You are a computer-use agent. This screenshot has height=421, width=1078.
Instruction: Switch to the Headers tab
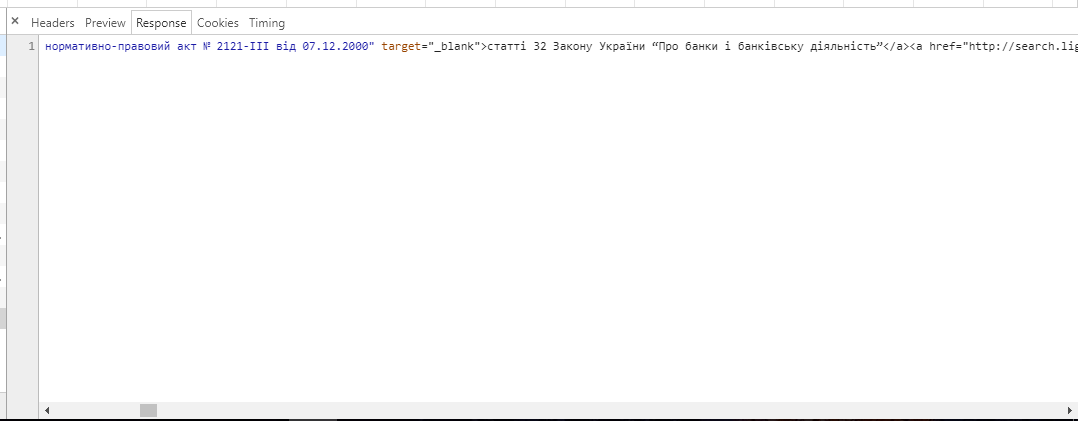click(x=52, y=23)
